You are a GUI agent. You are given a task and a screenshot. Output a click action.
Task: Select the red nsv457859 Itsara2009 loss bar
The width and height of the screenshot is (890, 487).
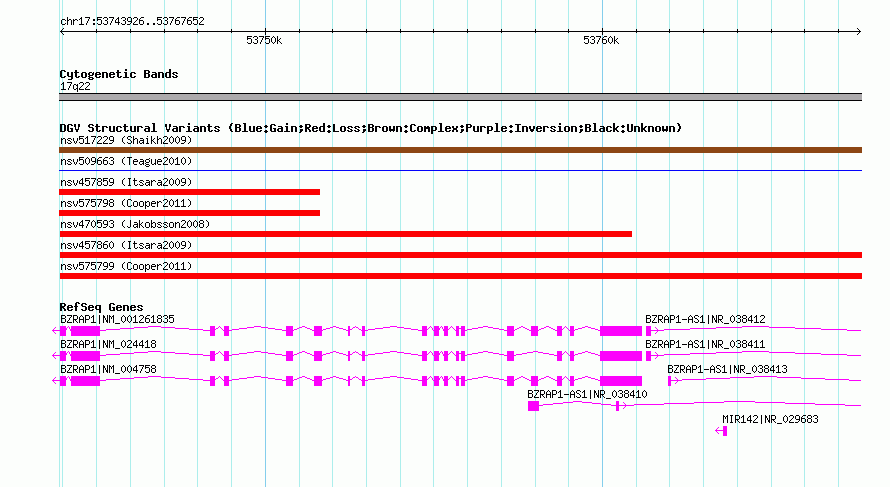point(190,192)
